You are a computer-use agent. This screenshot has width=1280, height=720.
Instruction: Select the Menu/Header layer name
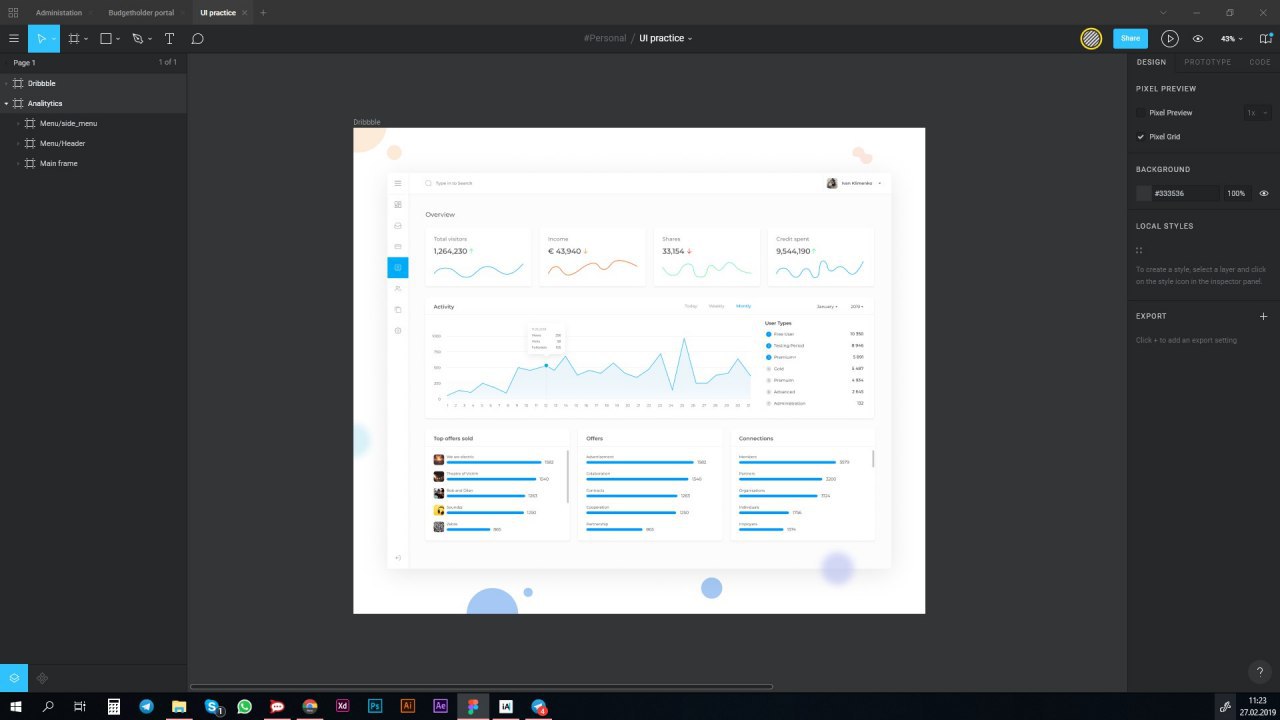click(x=62, y=143)
